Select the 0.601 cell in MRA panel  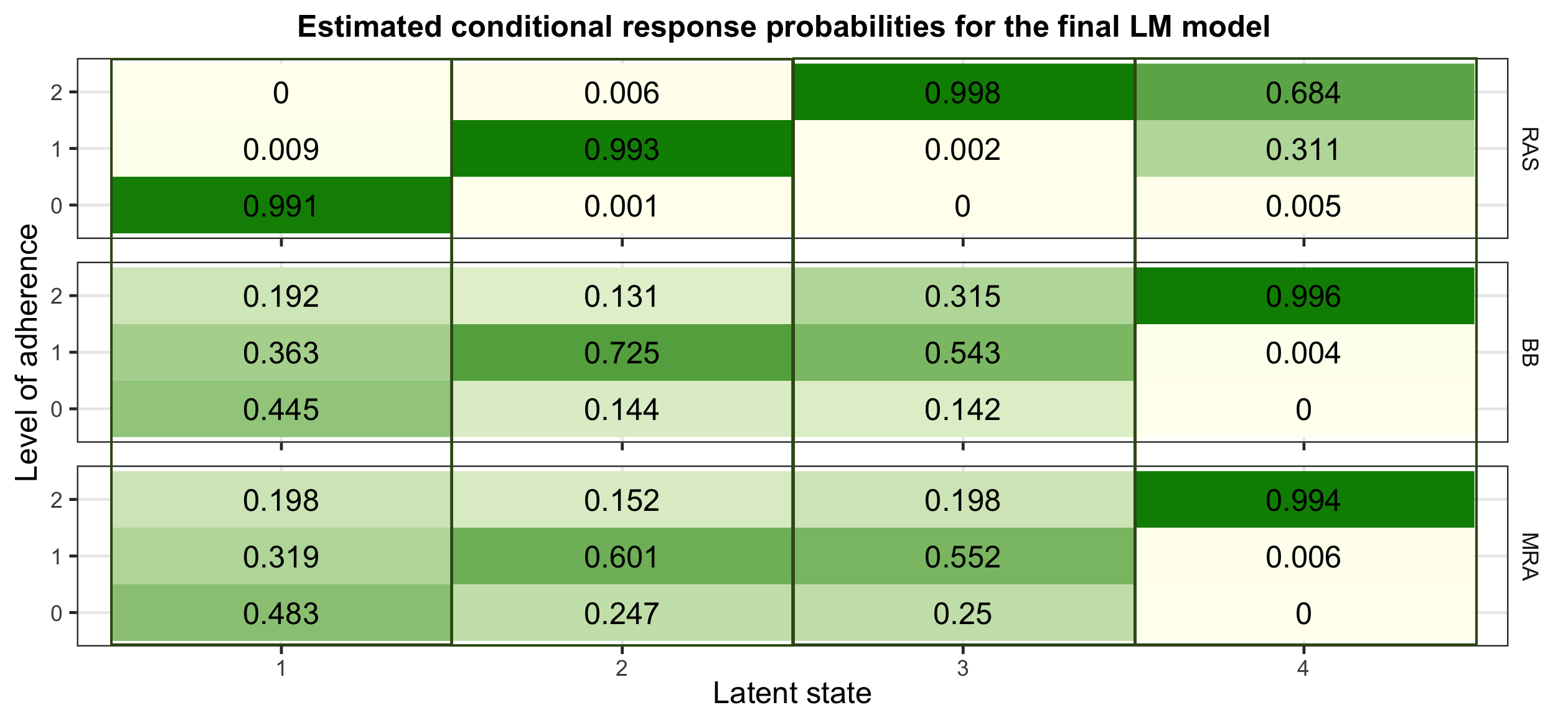click(x=621, y=557)
